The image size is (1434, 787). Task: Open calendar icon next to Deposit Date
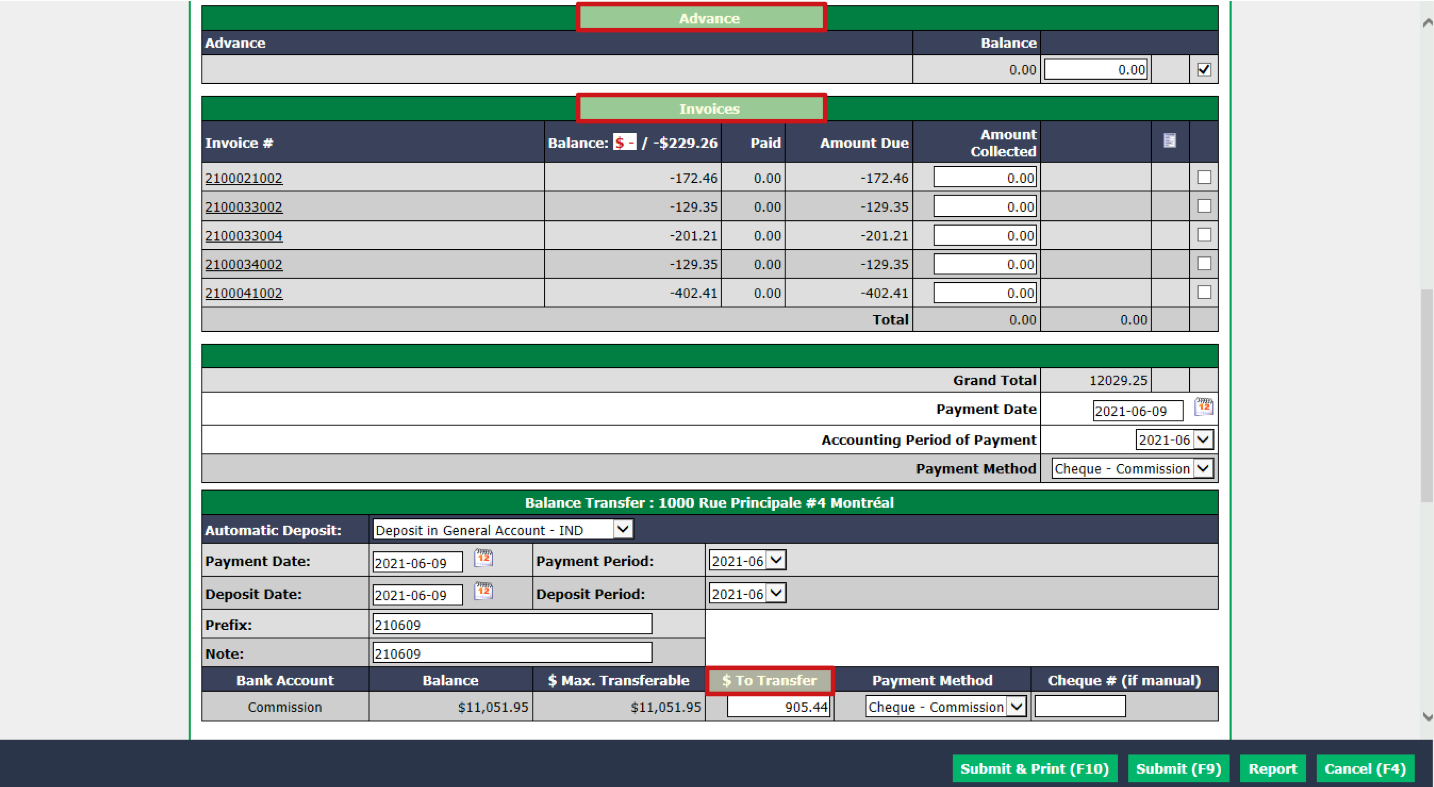click(483, 591)
